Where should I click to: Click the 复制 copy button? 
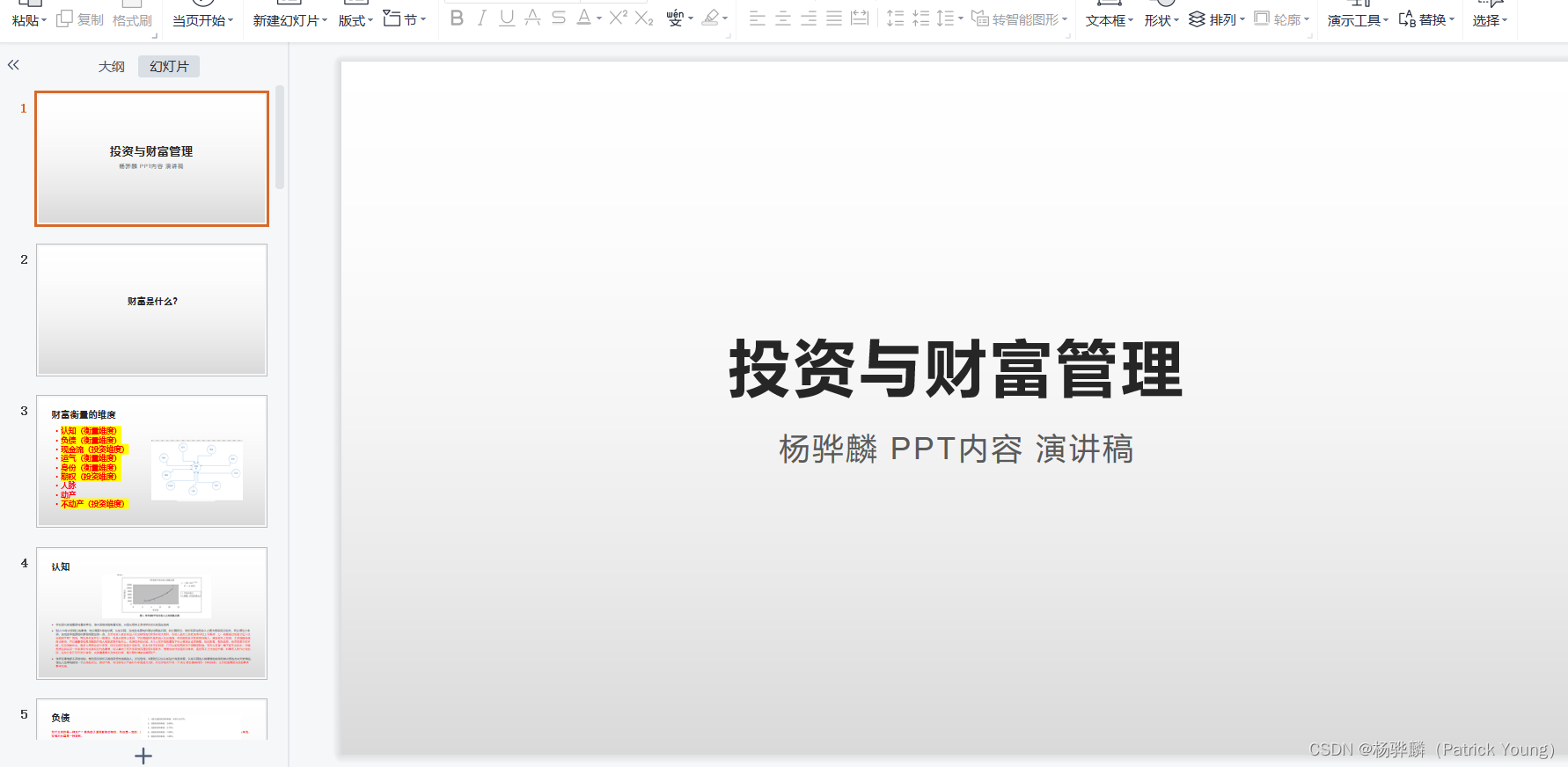80,19
